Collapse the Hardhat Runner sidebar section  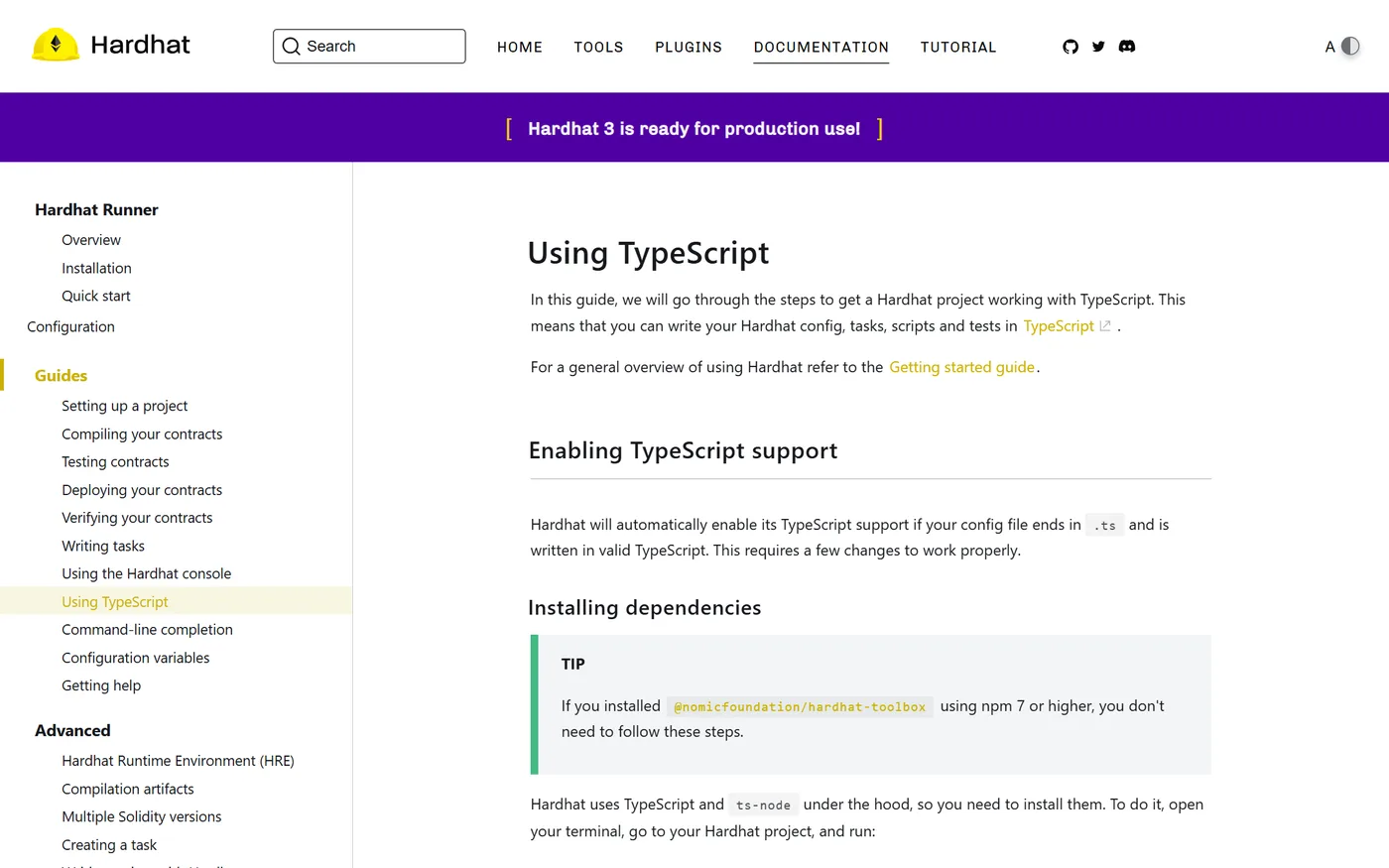(x=96, y=209)
